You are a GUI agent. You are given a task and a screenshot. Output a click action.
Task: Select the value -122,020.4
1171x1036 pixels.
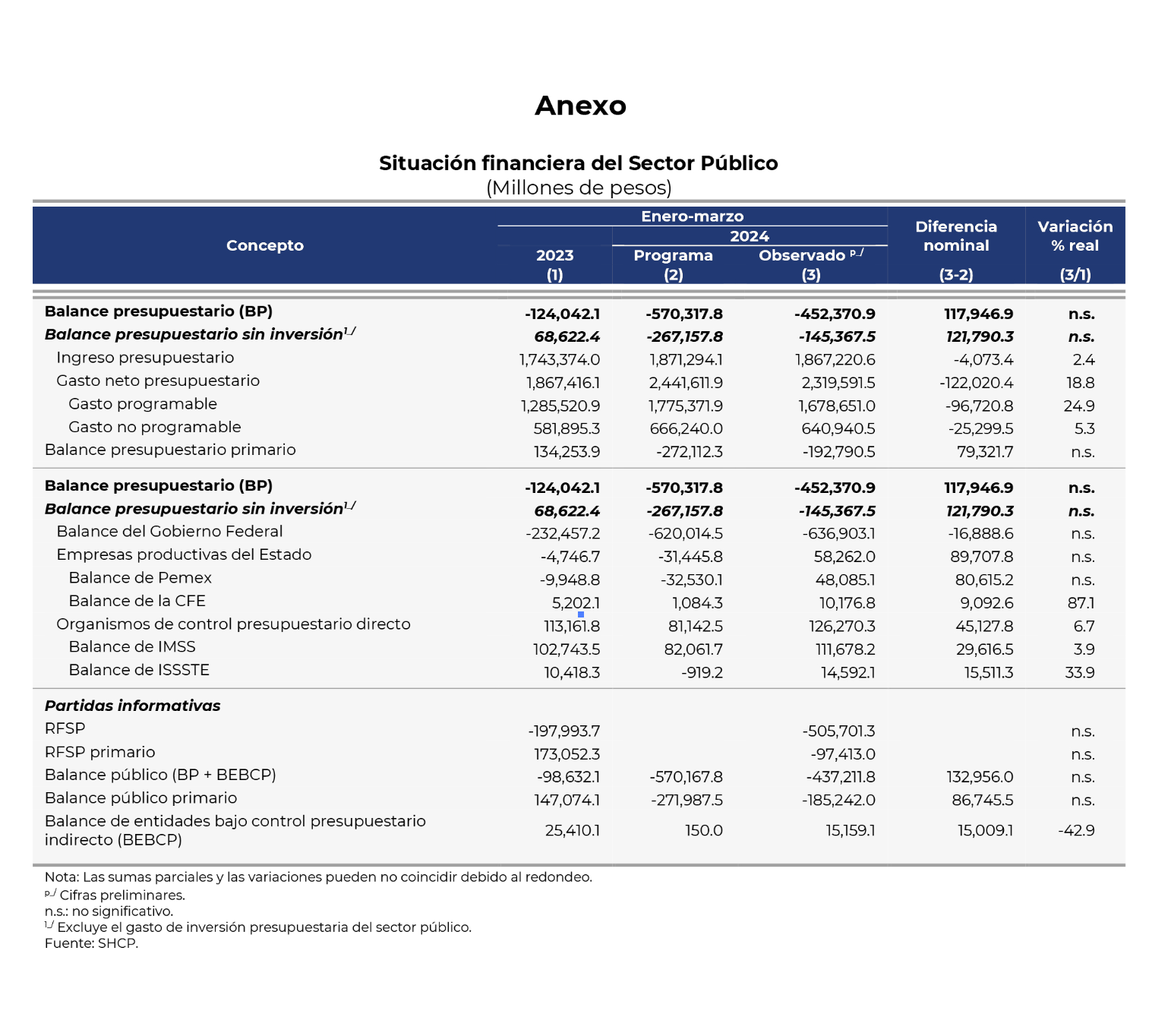[x=977, y=383]
